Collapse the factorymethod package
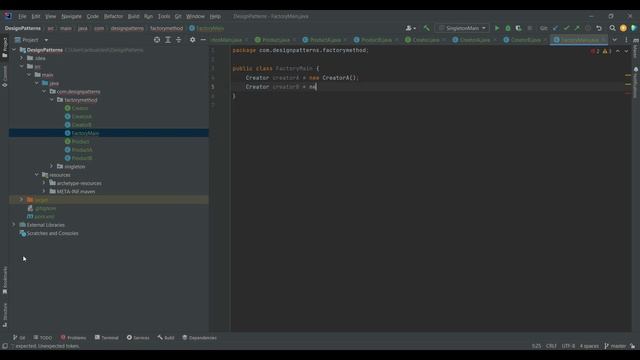640x360 pixels. tap(52, 100)
